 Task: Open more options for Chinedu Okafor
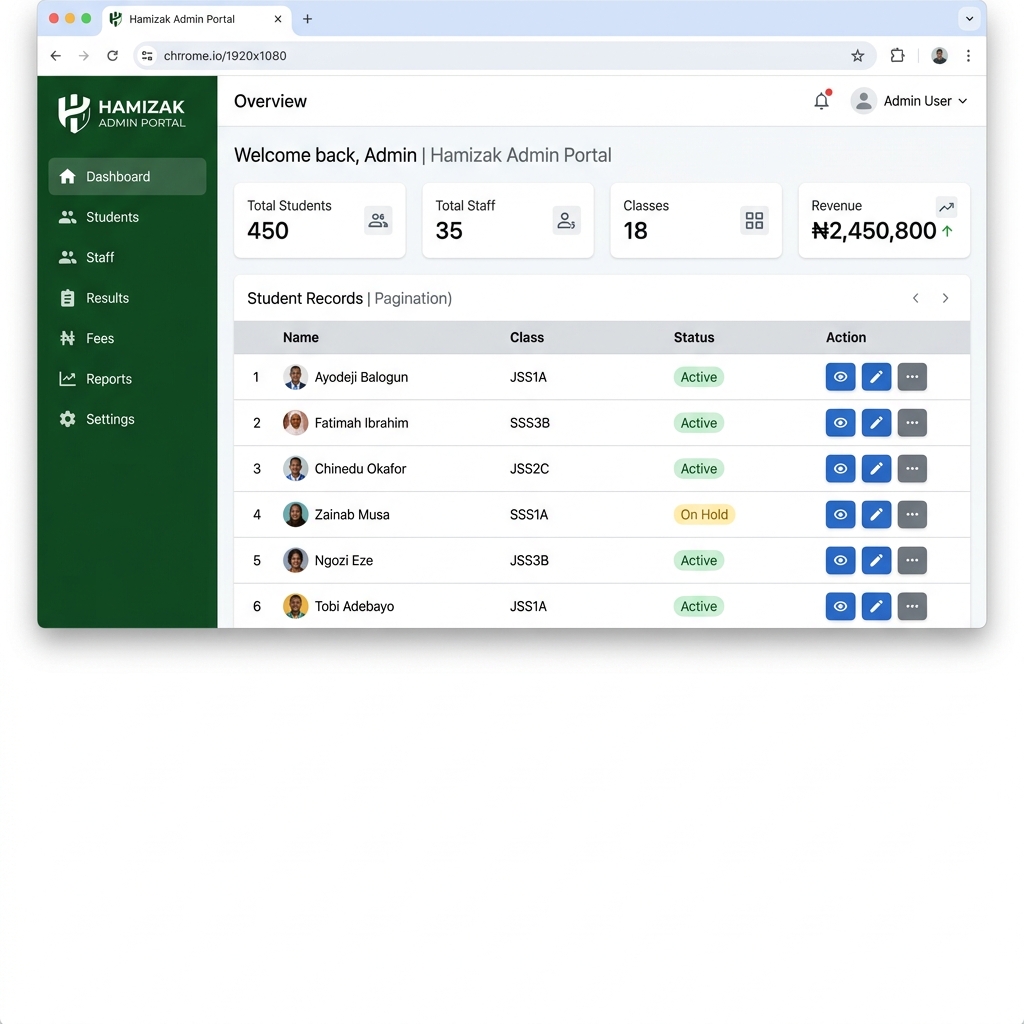click(x=912, y=468)
